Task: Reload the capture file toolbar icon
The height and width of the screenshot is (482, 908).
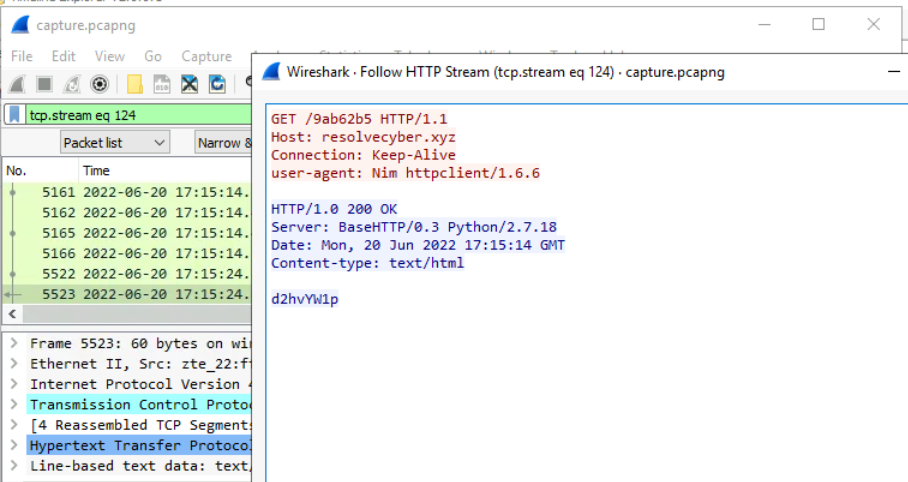Action: [x=216, y=84]
